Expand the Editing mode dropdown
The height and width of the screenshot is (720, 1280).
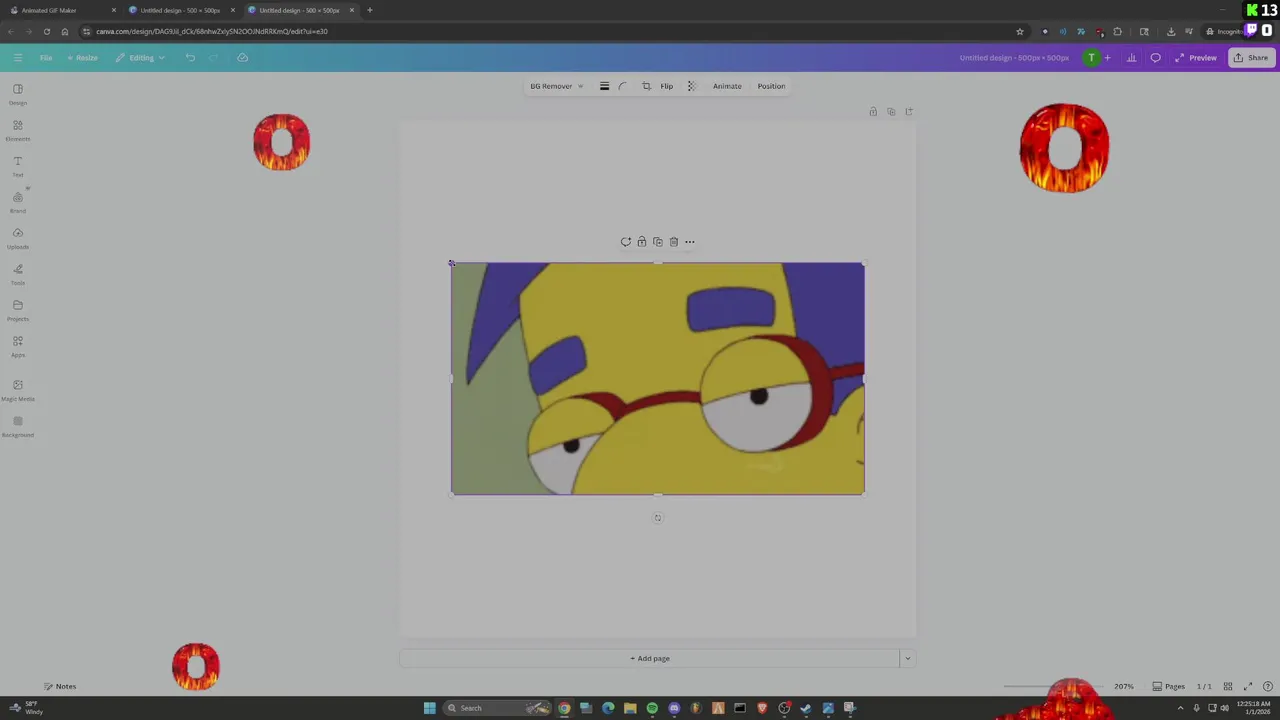coord(140,58)
